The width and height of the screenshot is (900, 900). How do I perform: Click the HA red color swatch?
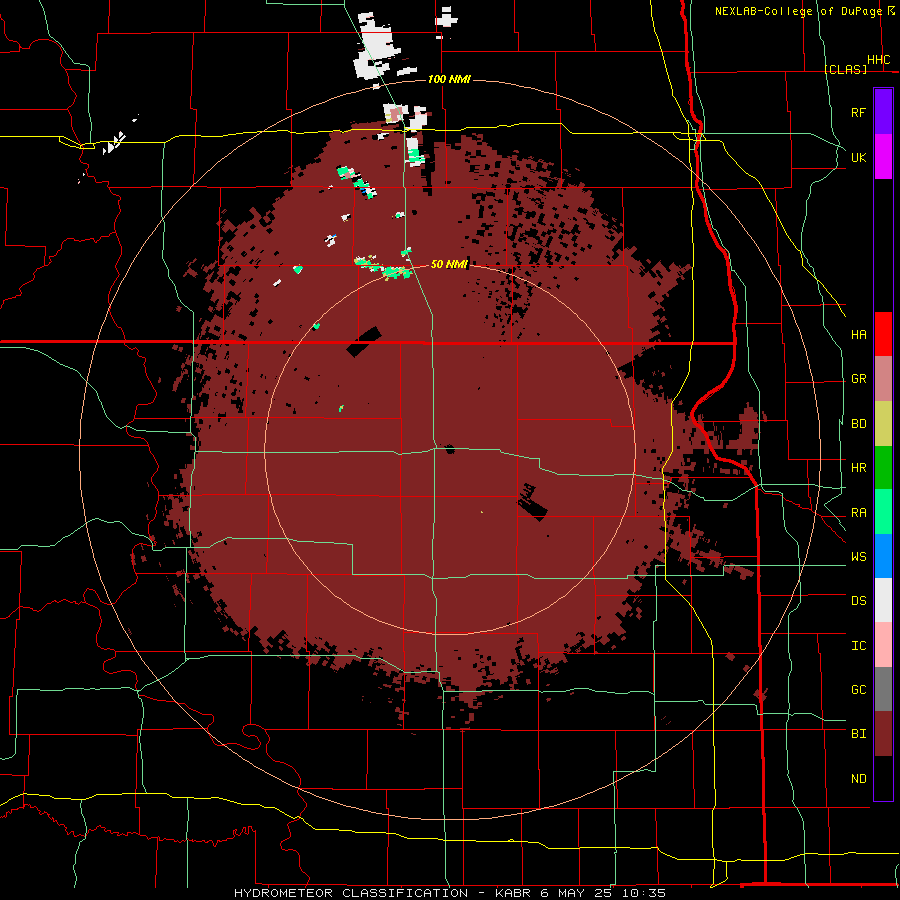(883, 334)
